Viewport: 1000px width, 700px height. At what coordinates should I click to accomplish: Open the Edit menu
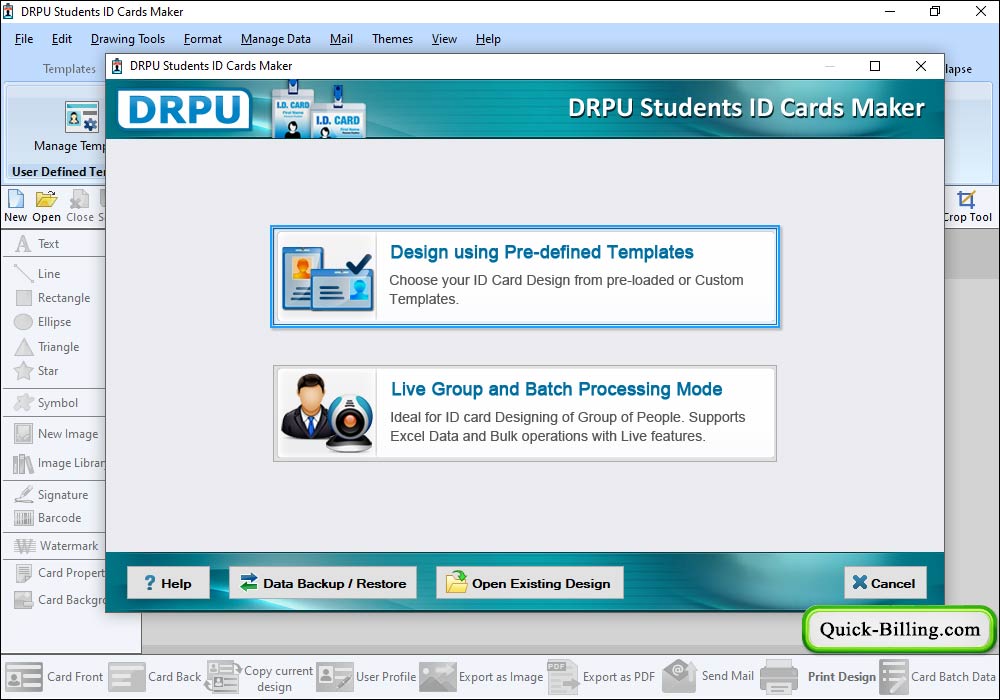click(x=62, y=39)
